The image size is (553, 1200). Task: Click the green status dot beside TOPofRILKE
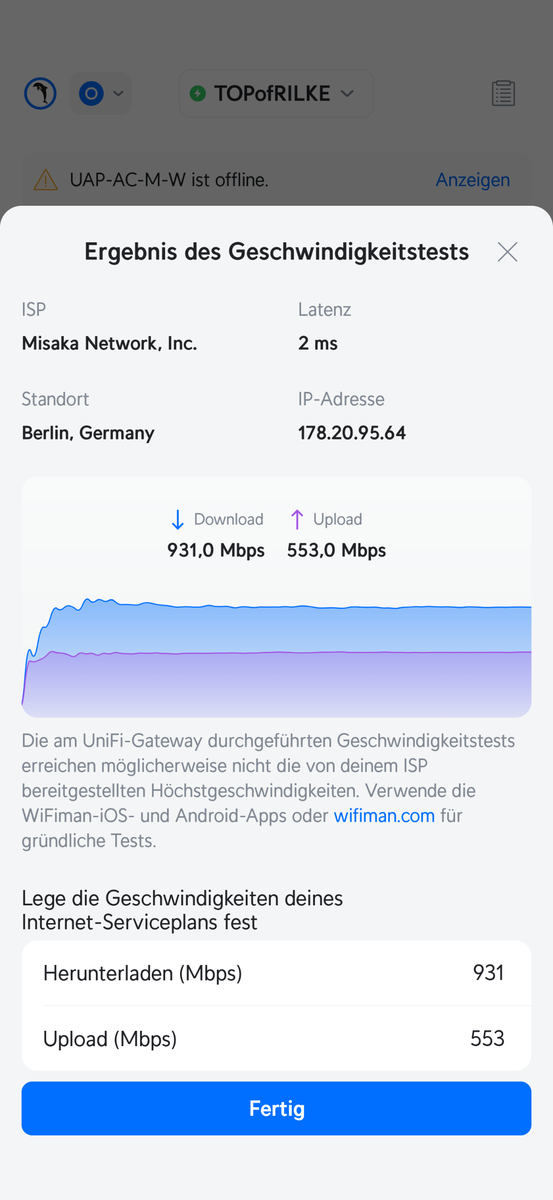click(197, 93)
